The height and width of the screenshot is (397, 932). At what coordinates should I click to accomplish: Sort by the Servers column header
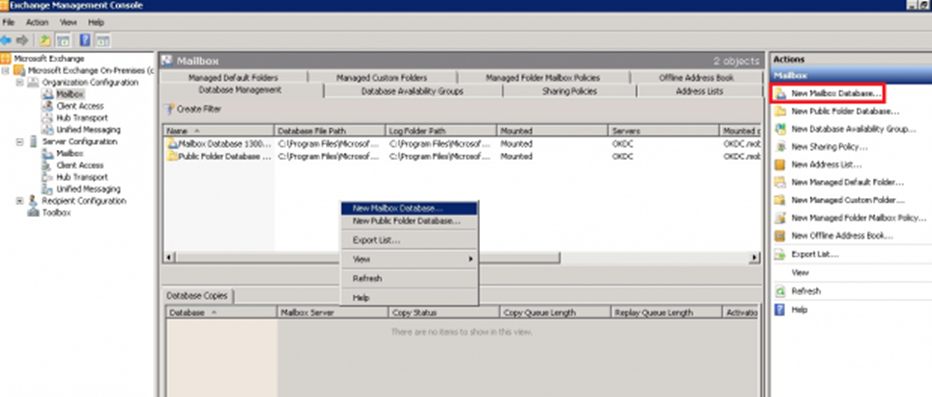(x=663, y=131)
